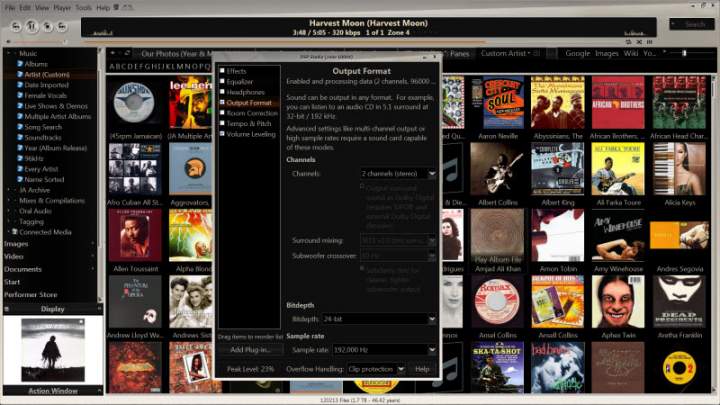720x405 pixels.
Task: Click the Soundtracks view icon
Action: 20,137
